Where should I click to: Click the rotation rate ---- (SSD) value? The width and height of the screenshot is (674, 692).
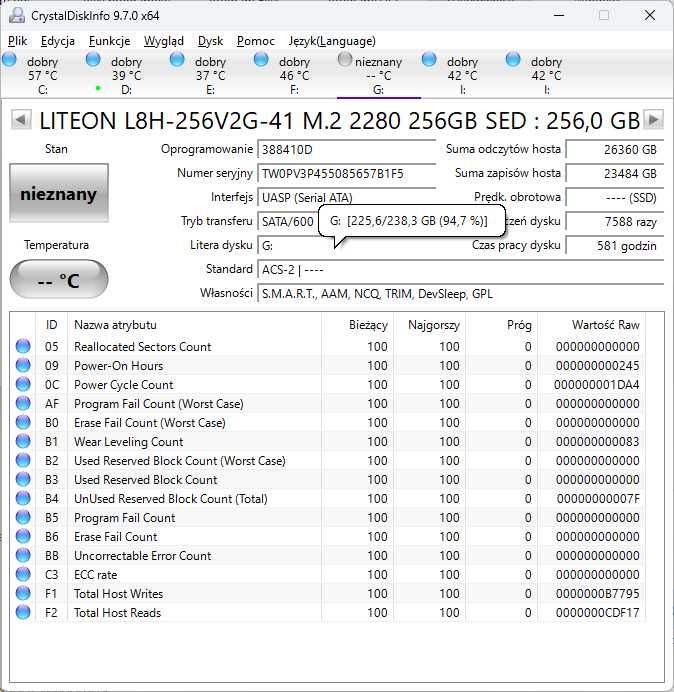[x=614, y=197]
